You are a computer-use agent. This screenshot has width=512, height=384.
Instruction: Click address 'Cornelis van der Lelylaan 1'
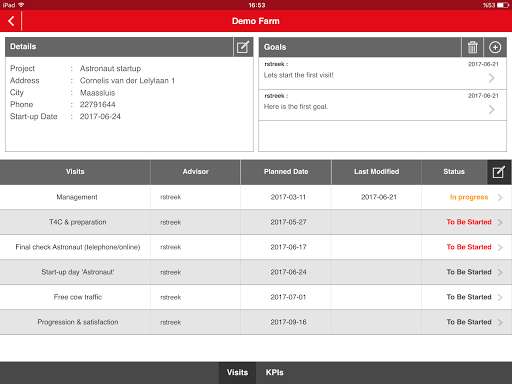click(x=127, y=80)
